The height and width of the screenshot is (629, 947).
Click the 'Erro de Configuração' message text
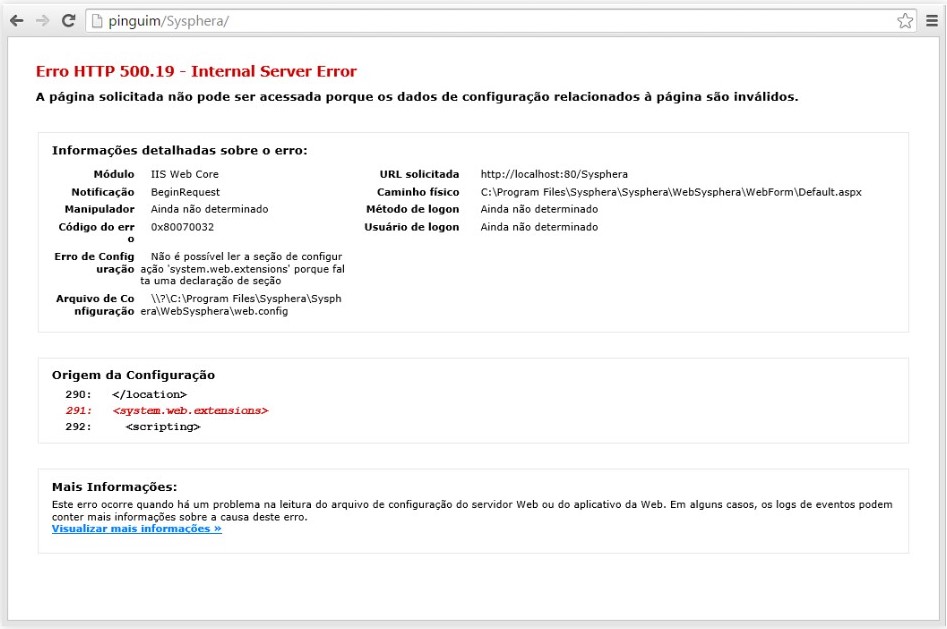point(242,269)
